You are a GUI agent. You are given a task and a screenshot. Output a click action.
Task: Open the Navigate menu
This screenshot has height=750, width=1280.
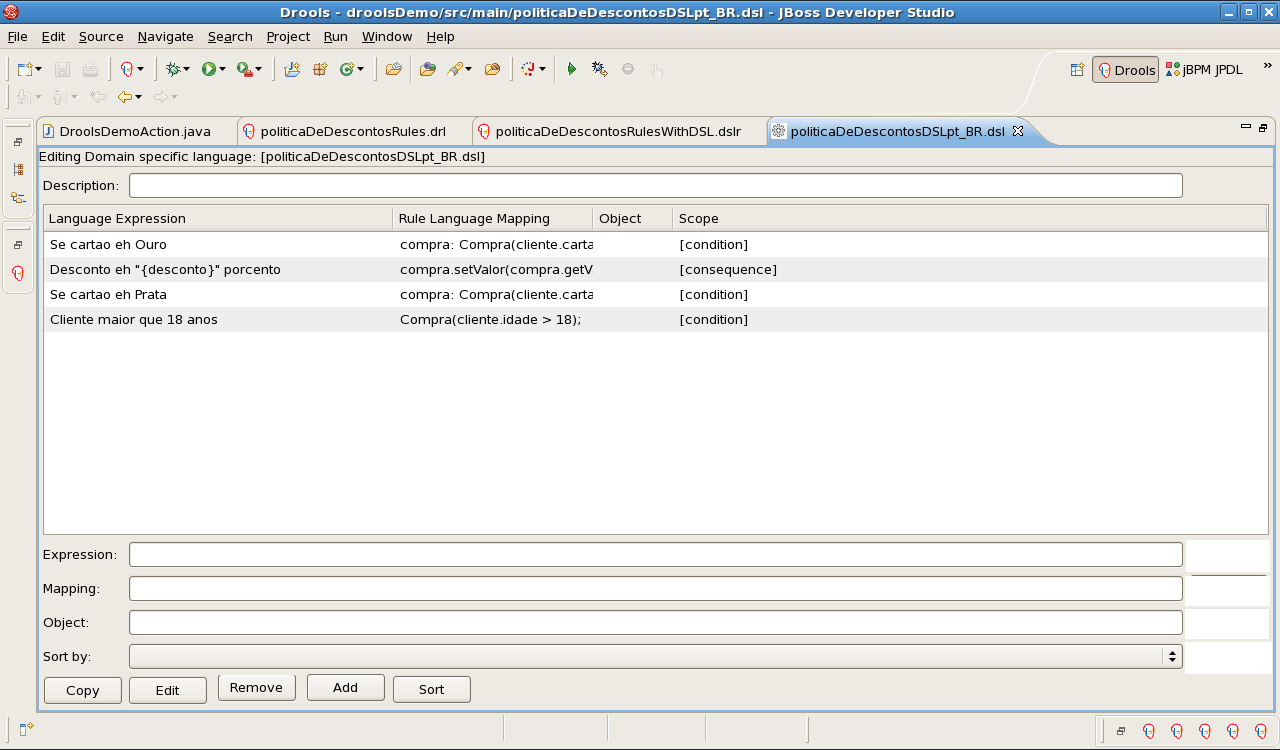[166, 36]
